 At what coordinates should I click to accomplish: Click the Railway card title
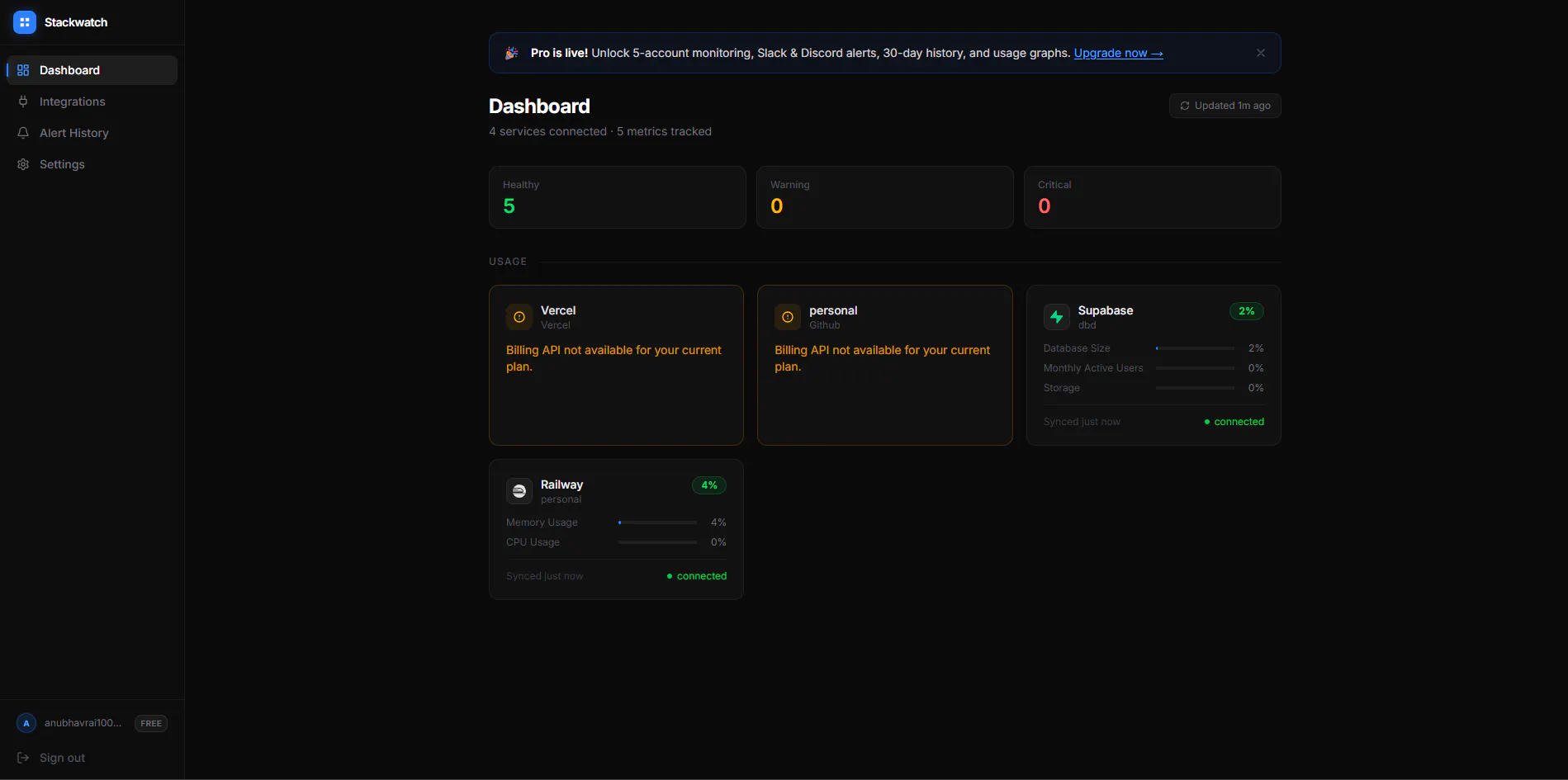(x=561, y=485)
